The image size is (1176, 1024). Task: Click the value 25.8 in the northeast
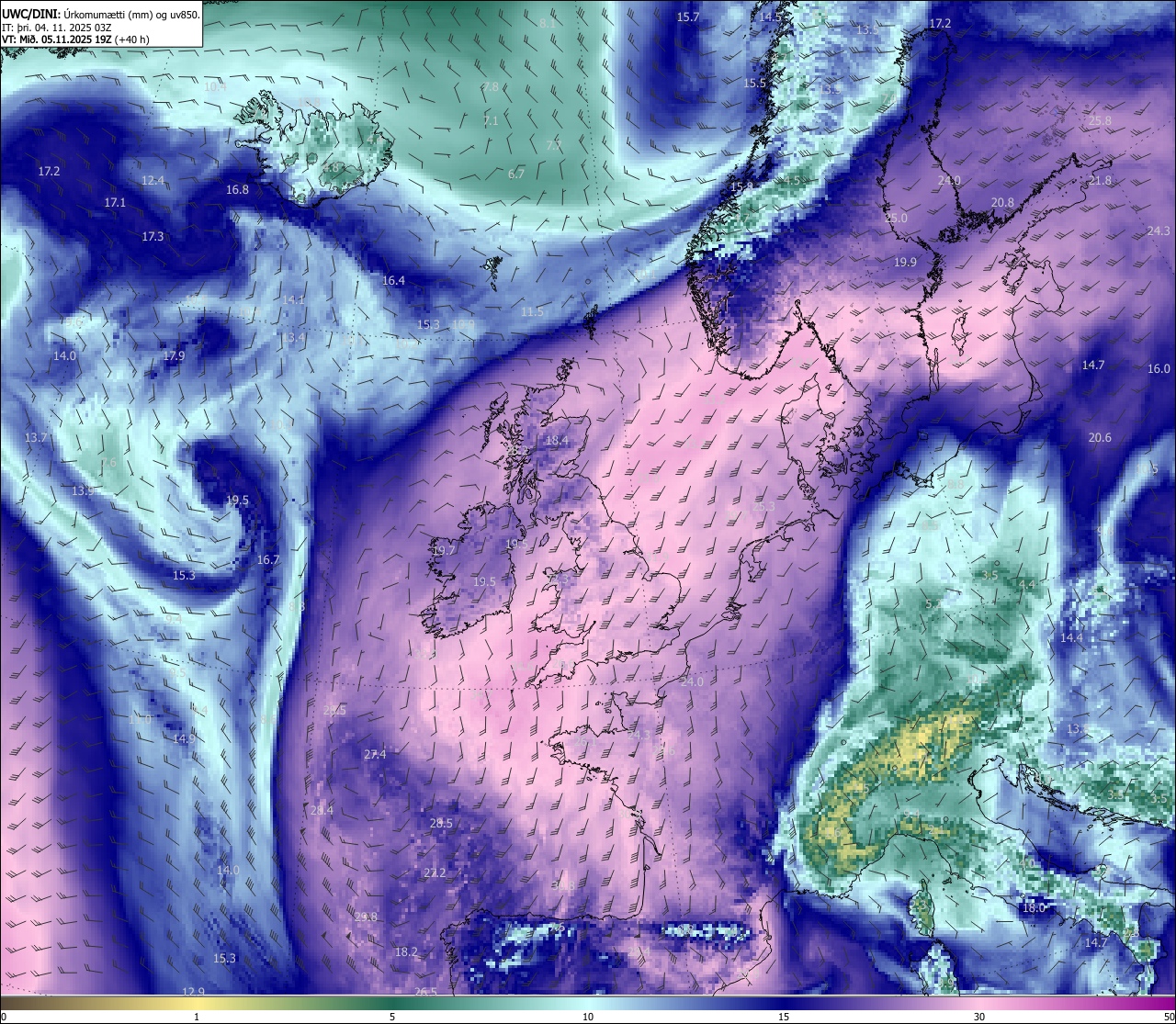point(1100,120)
